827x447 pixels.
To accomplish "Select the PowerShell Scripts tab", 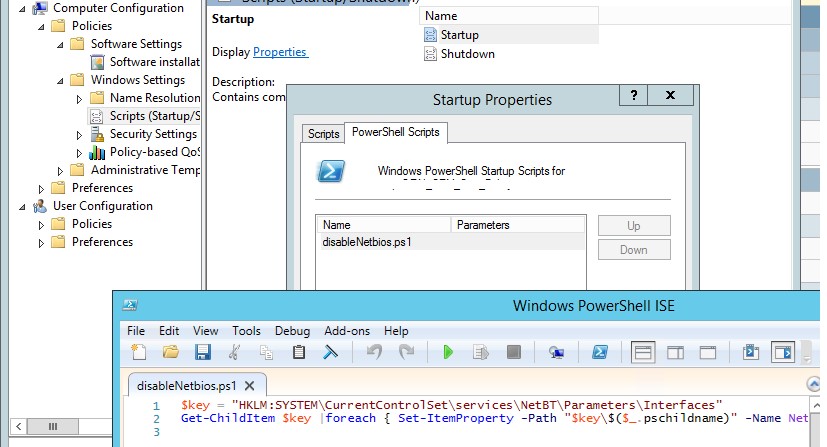I will tap(396, 132).
